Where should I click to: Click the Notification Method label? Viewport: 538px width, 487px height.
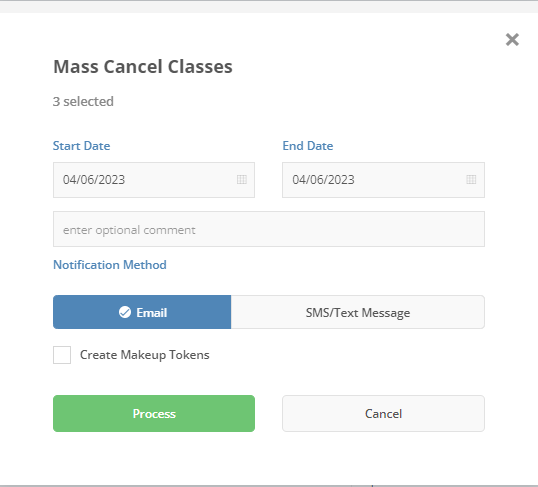[110, 265]
